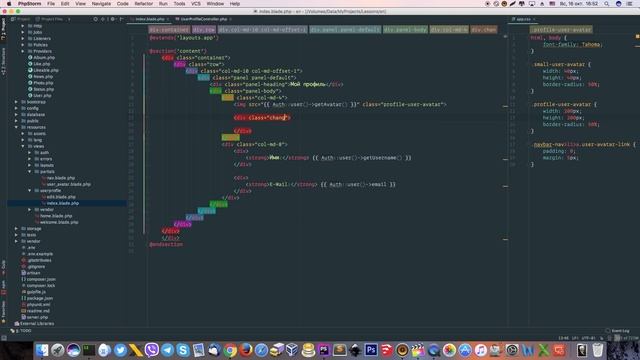Screen dimensions: 640x360
Task: Switch to UserProfileController.php editor tab
Action: point(203,19)
